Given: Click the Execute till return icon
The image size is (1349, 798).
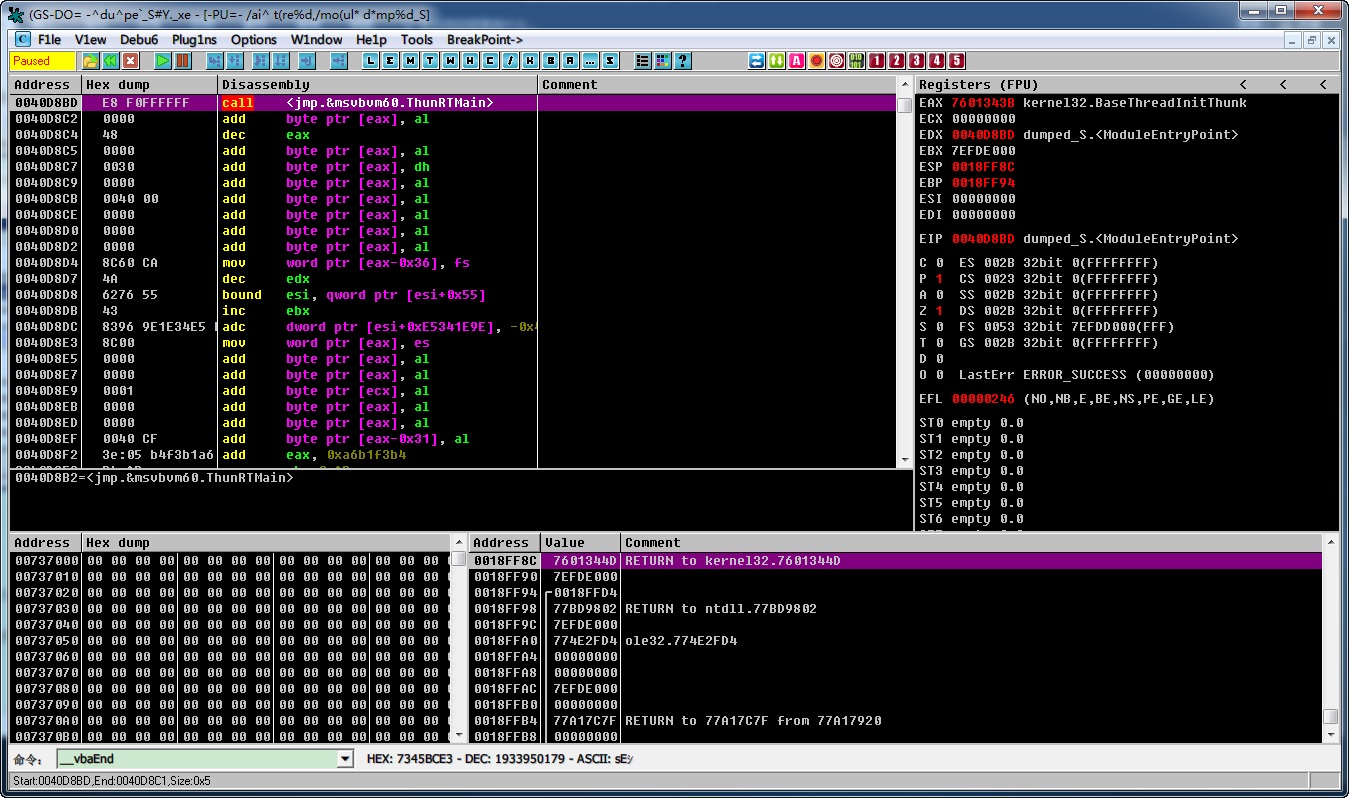Looking at the screenshot, I should (x=307, y=61).
